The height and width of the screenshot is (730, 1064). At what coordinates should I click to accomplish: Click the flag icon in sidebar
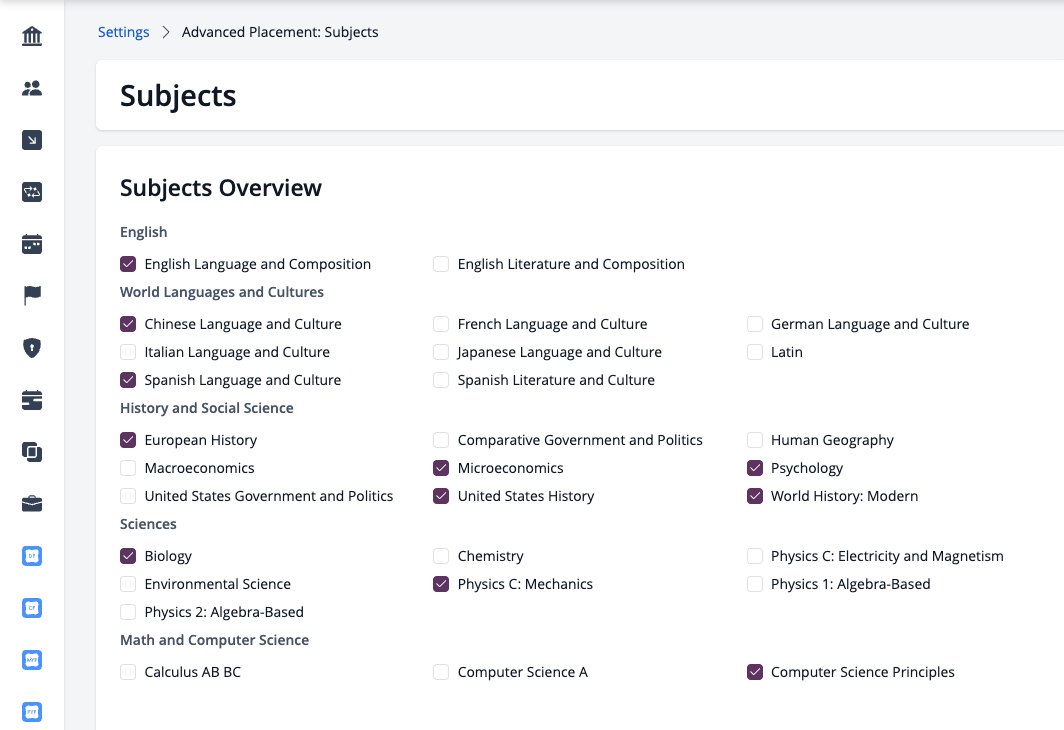pos(32,295)
